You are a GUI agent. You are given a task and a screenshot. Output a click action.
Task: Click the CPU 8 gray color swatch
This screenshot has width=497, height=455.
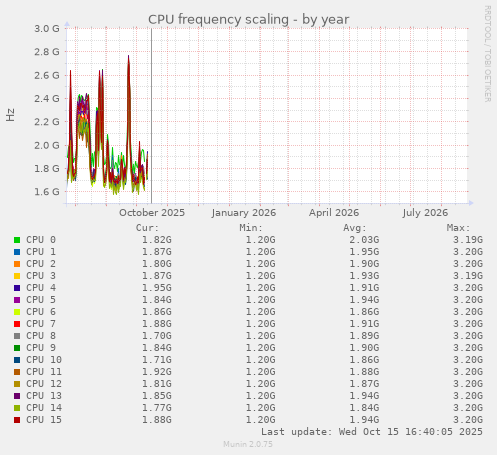tap(17, 336)
